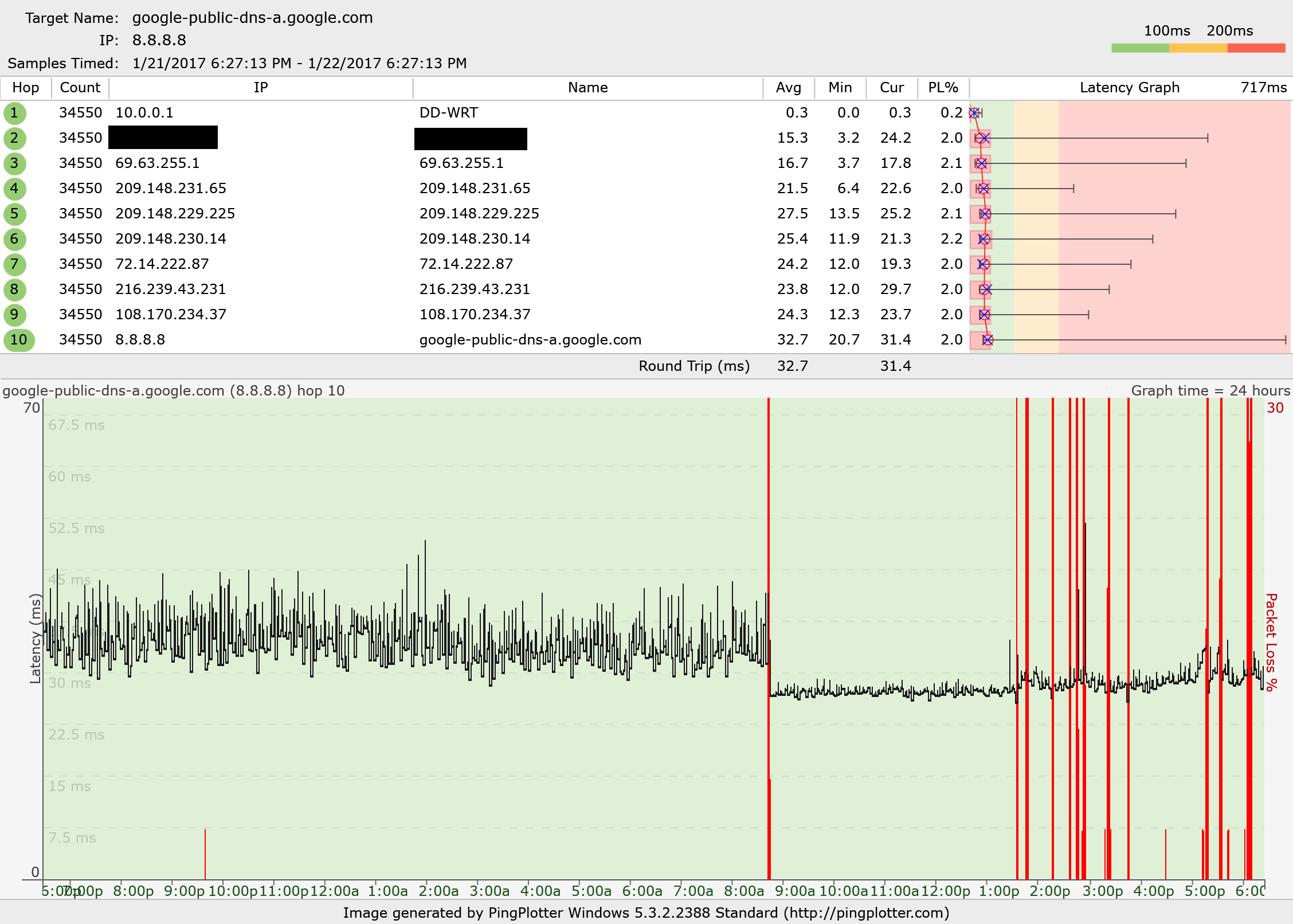Image resolution: width=1293 pixels, height=924 pixels.
Task: Click the Min value 20.7 in hop 10
Action: (844, 340)
